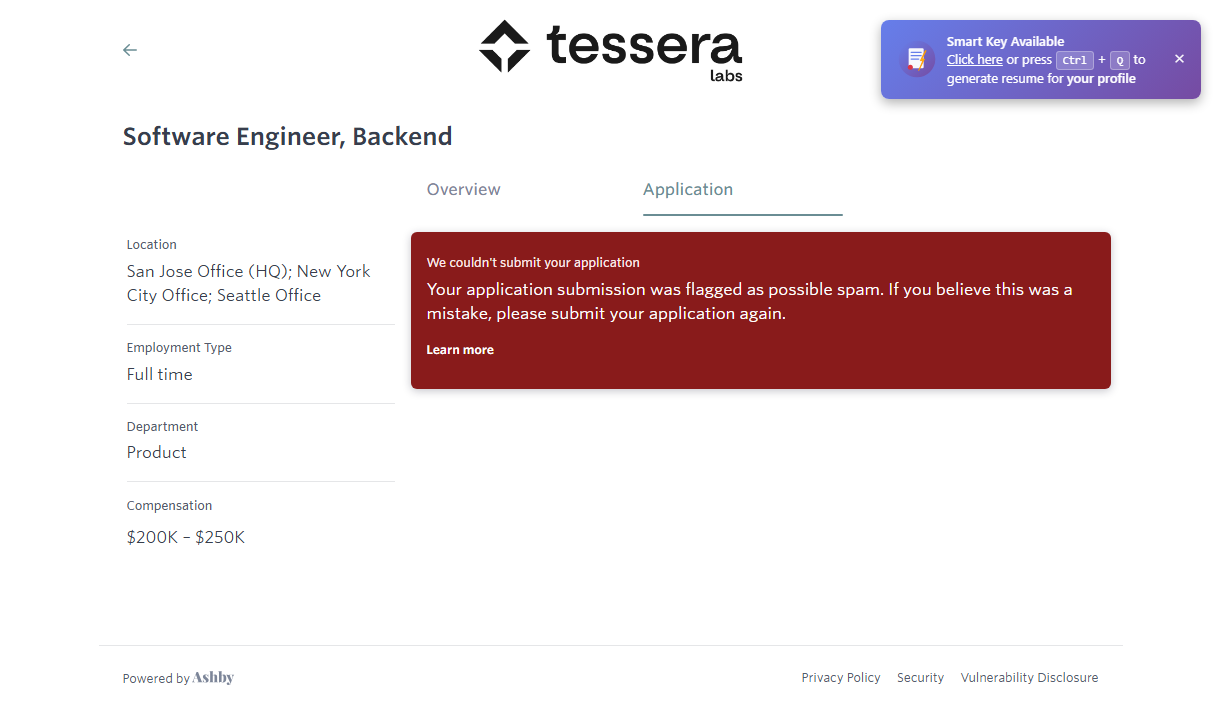Open 'Learn more' in the error banner

pos(460,350)
